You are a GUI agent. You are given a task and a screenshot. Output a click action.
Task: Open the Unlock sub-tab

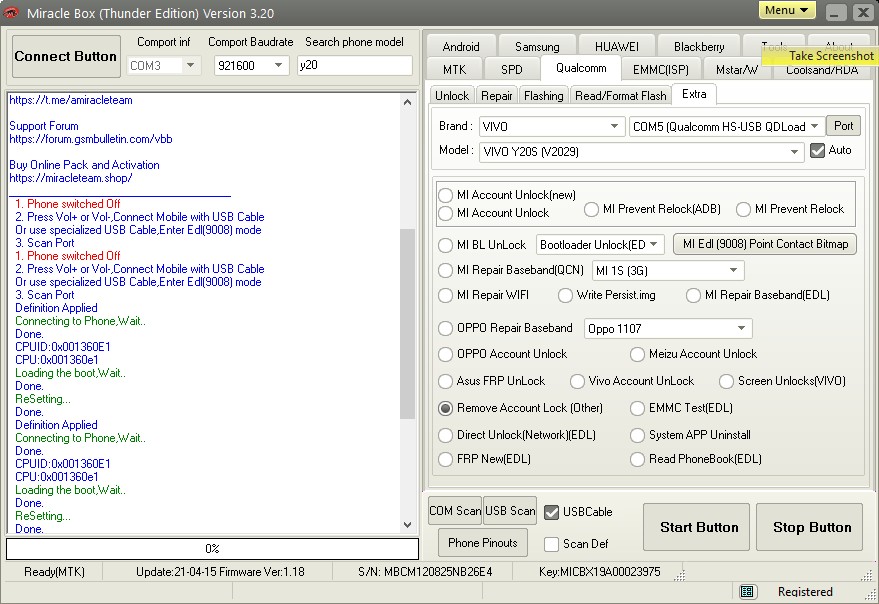(452, 96)
